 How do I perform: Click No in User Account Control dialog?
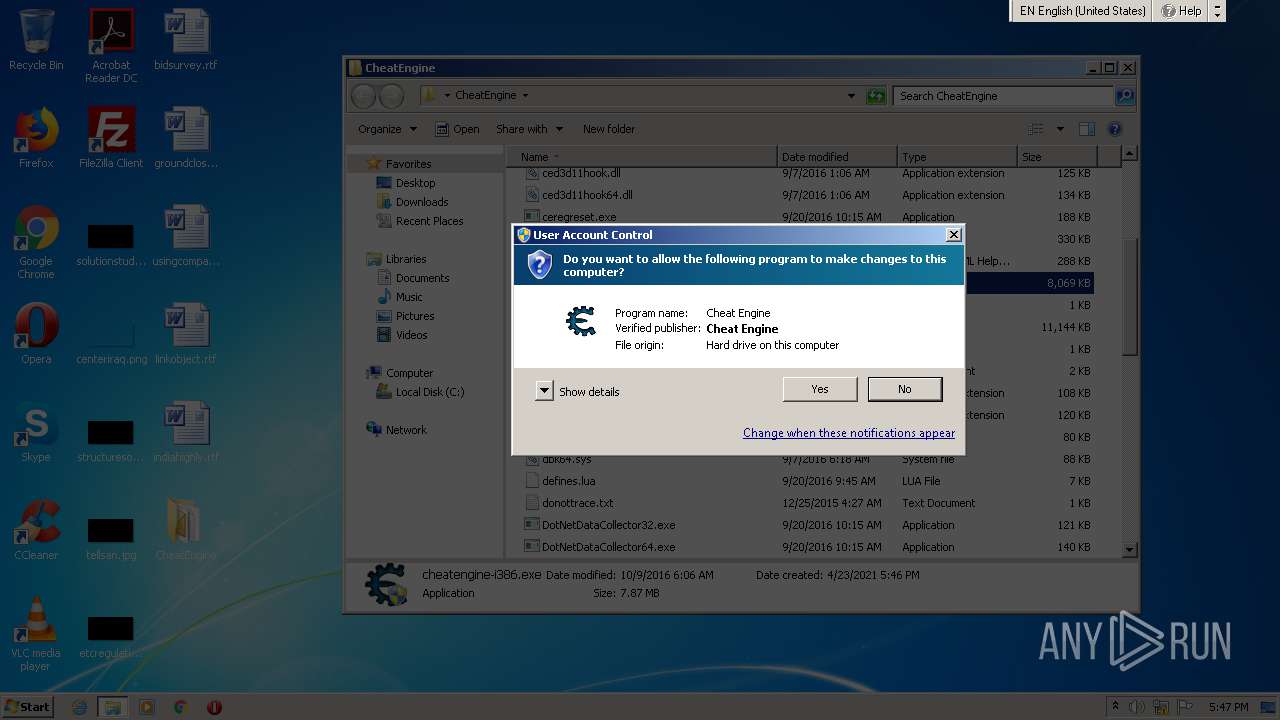click(905, 389)
